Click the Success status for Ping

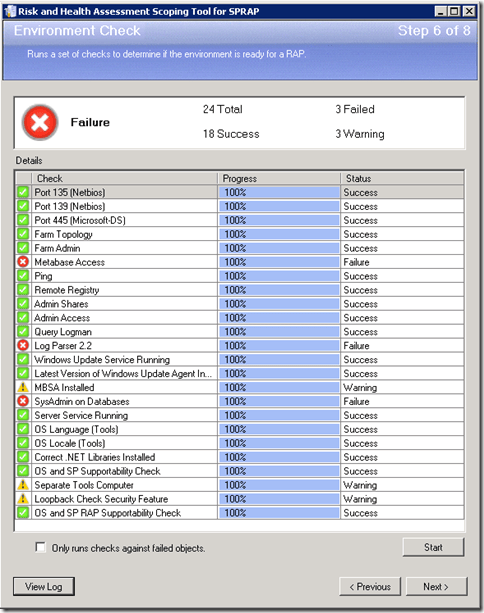[360, 276]
